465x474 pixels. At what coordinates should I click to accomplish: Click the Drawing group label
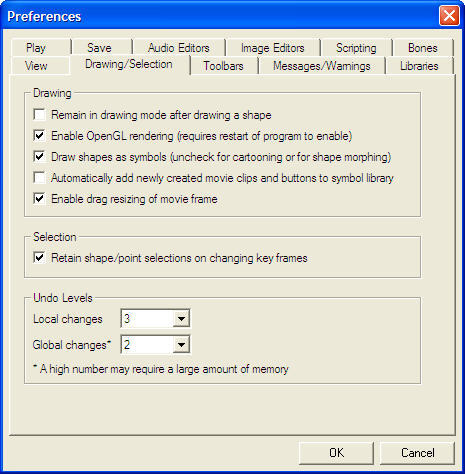coord(52,93)
